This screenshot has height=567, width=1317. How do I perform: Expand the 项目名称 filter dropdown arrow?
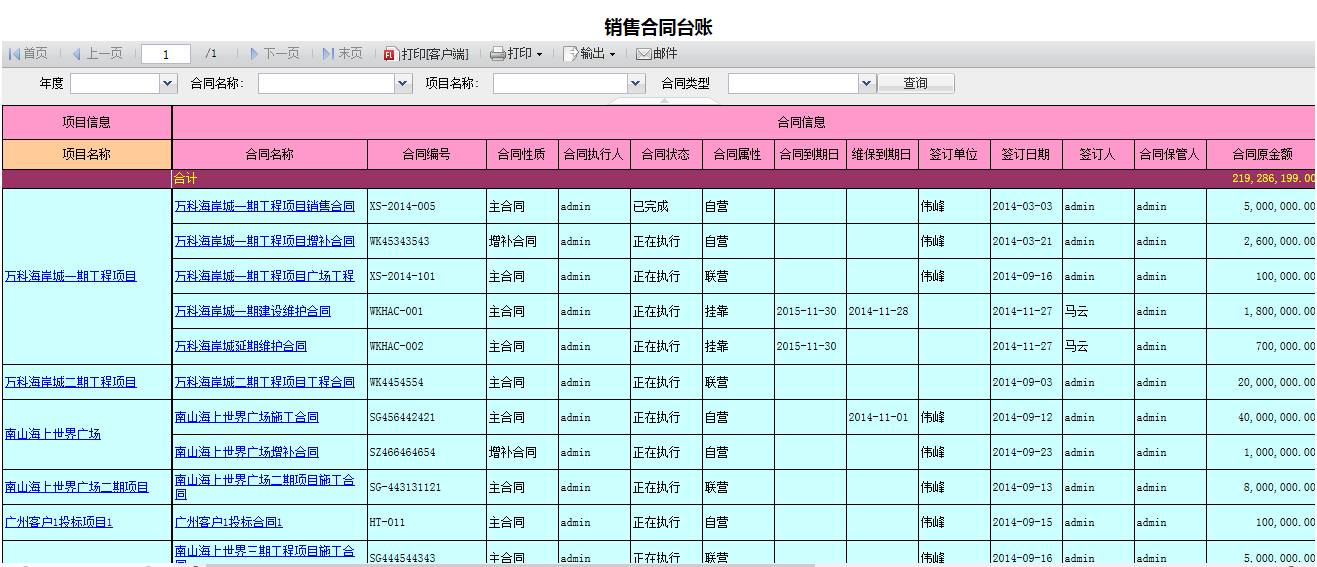(x=636, y=84)
